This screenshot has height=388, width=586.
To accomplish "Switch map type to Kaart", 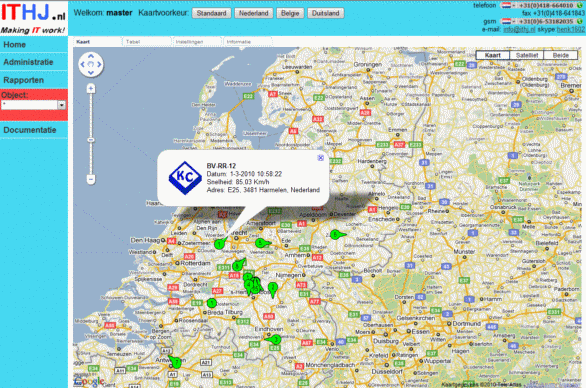I will 493,55.
